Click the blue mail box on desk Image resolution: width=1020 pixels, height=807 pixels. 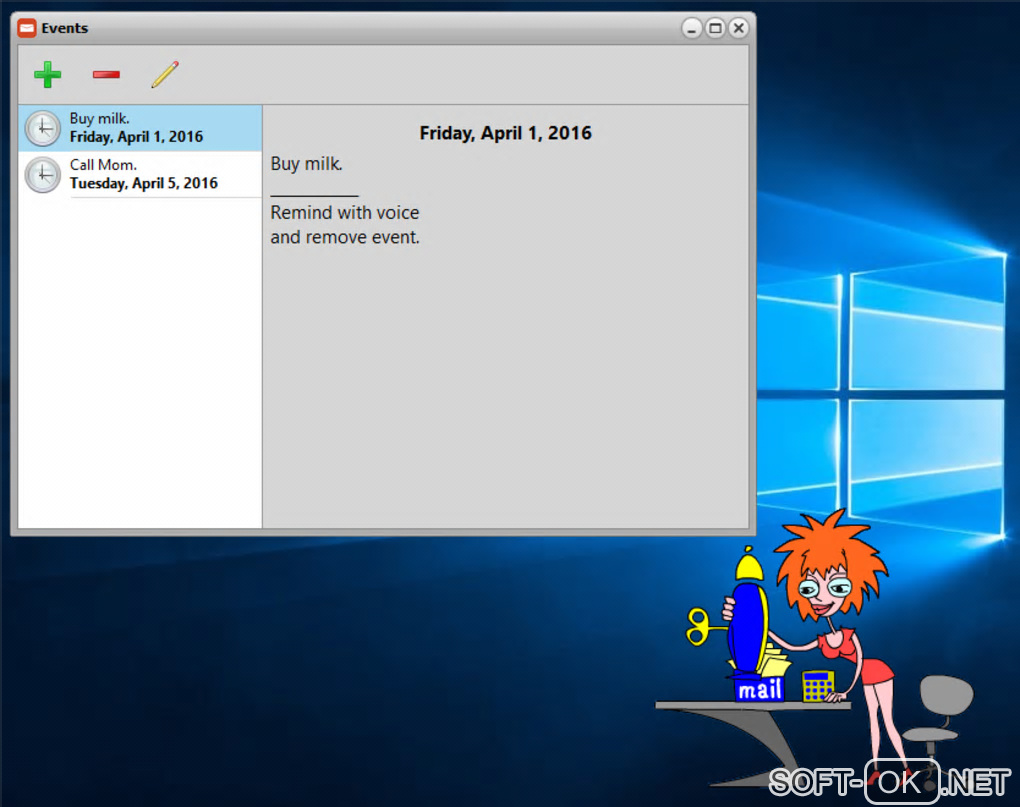pyautogui.click(x=759, y=688)
